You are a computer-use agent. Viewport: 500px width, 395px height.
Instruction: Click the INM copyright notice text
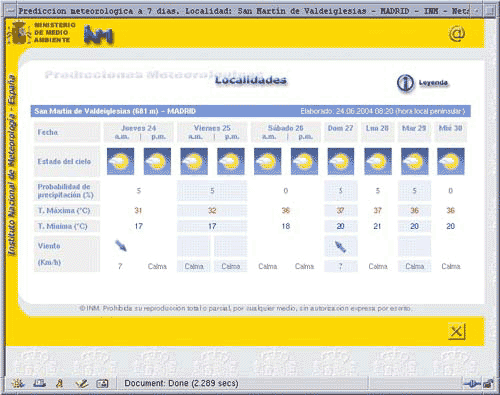pos(245,309)
